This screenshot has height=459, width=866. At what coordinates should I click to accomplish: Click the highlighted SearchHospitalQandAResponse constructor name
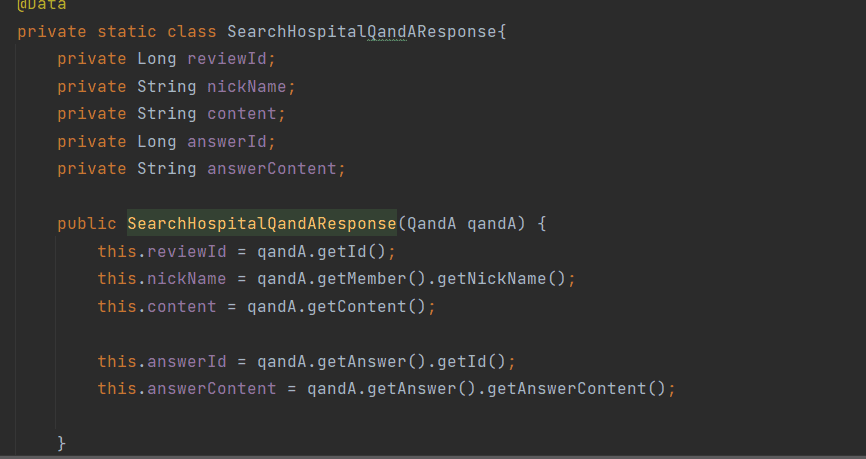tap(261, 223)
